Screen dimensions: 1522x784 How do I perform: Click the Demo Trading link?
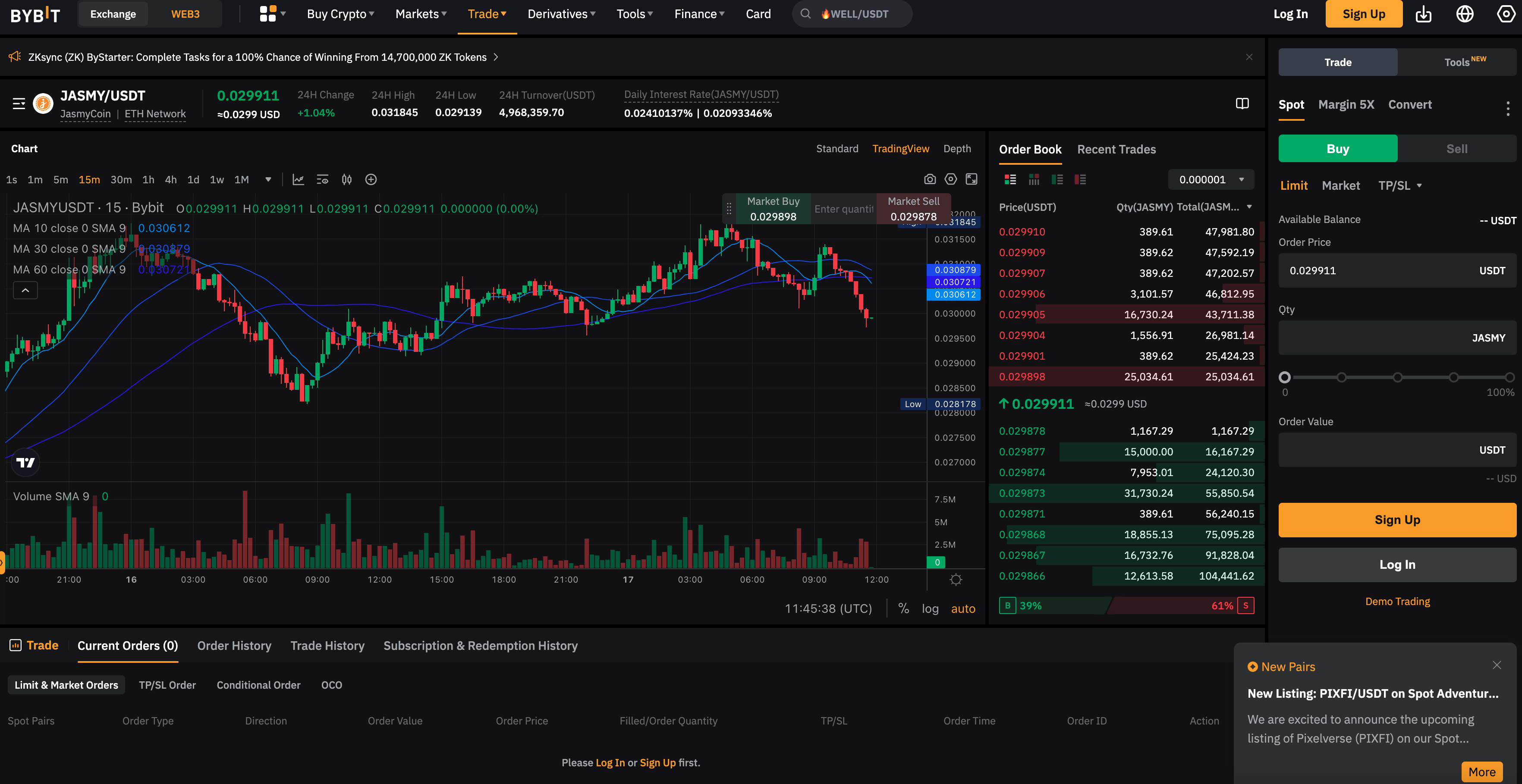pos(1397,602)
